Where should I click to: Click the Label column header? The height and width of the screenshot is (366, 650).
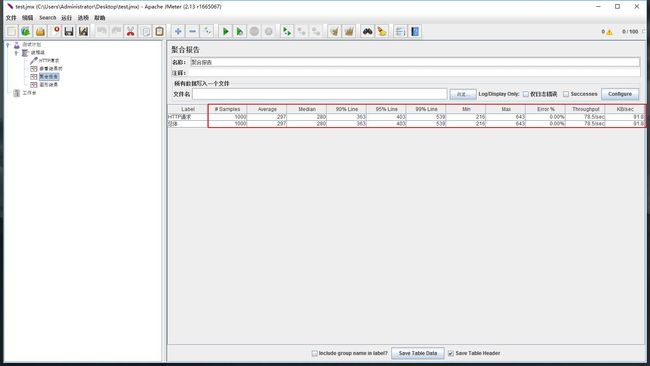(188, 109)
